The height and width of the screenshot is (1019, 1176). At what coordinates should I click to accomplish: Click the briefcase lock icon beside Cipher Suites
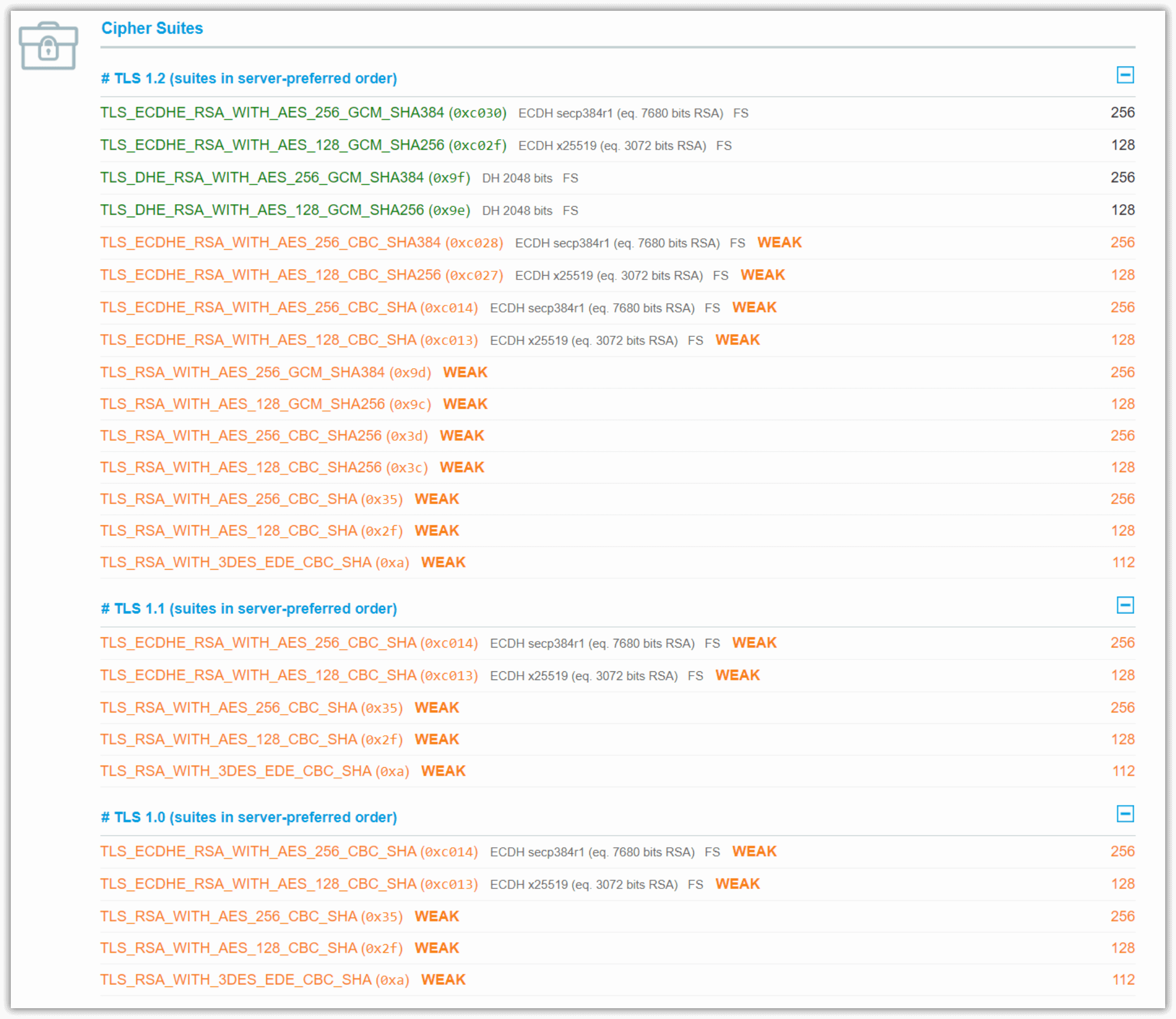[x=48, y=46]
